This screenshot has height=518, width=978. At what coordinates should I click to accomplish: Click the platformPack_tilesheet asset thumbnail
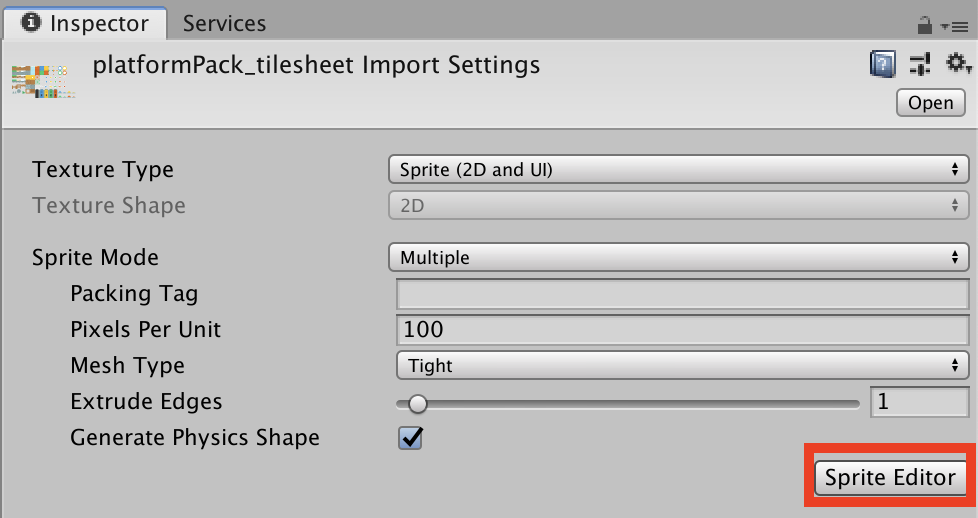tap(42, 80)
